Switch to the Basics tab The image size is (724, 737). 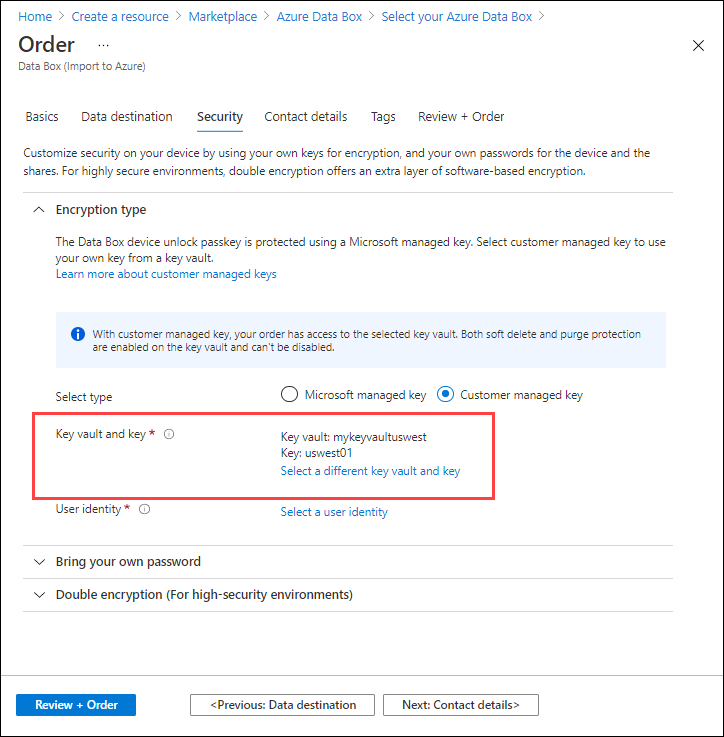(x=42, y=117)
